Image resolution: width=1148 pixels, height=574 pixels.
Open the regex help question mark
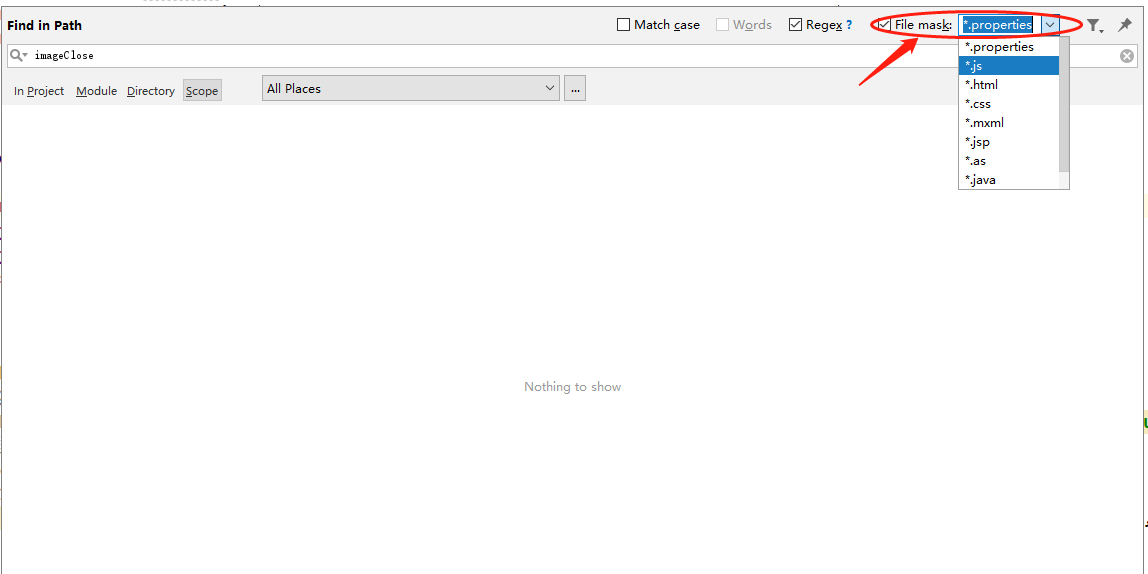[849, 25]
